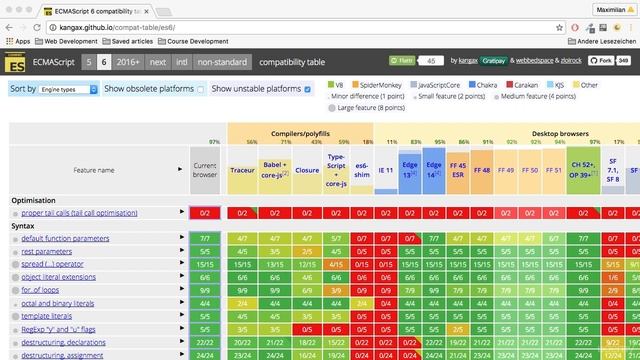Image resolution: width=640 pixels, height=360 pixels.
Task: Bookmark this page with the star icon
Action: pos(559,27)
